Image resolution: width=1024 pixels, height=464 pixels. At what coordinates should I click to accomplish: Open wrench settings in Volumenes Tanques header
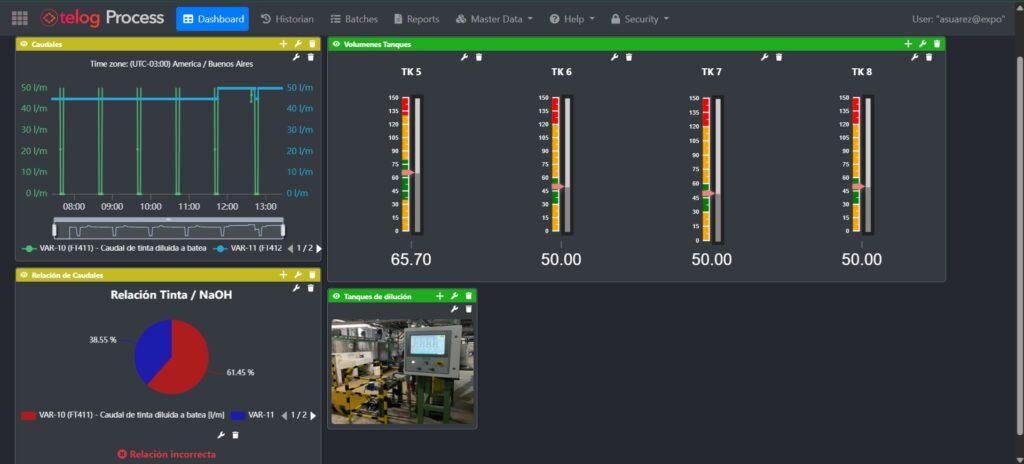(922, 44)
